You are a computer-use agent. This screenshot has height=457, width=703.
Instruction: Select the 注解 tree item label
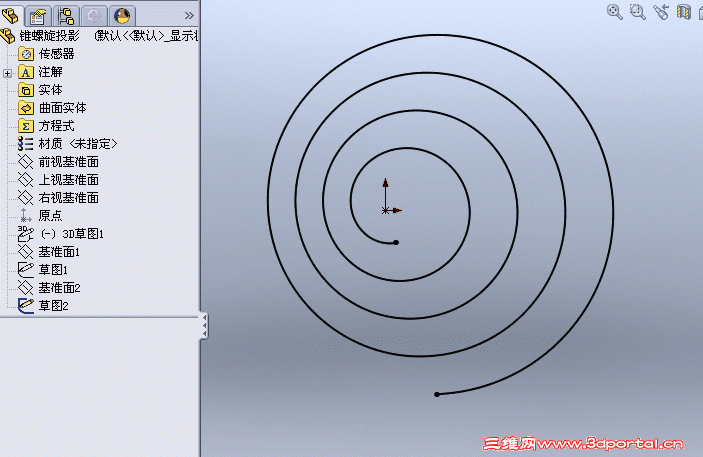pos(51,72)
